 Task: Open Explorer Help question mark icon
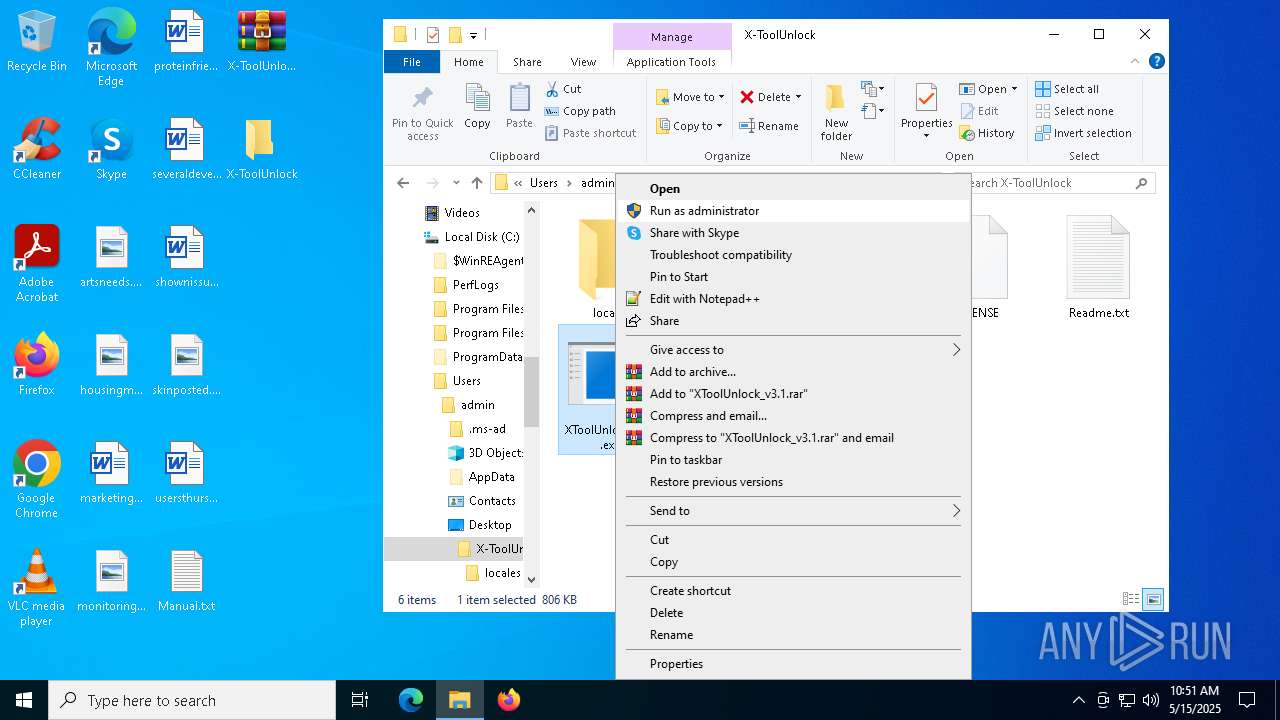tap(1157, 61)
